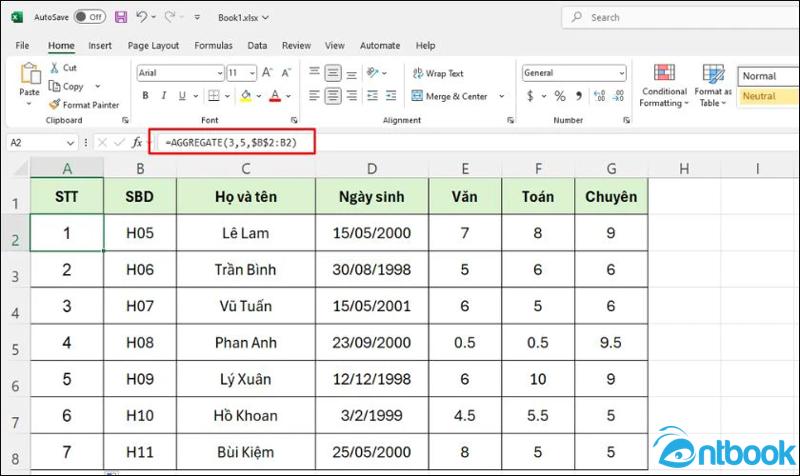Expand Paste options arrow
This screenshot has height=476, width=800.
click(29, 104)
